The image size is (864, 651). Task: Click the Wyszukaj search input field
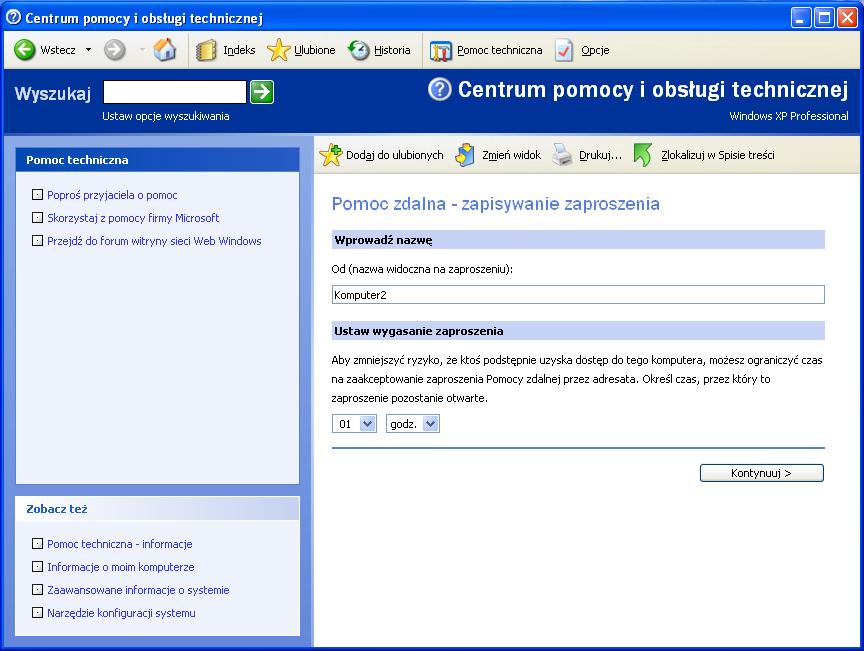click(175, 92)
